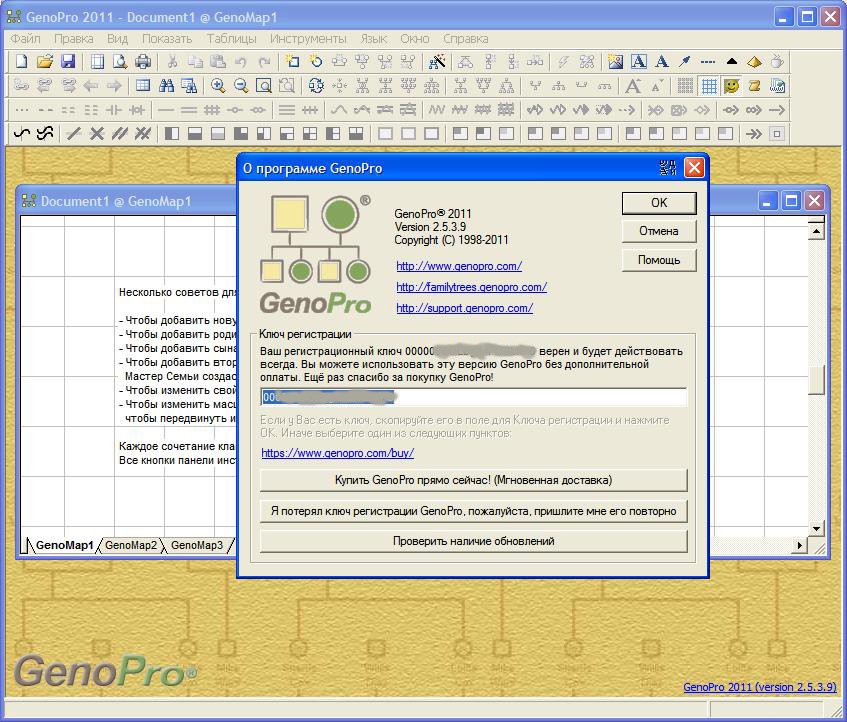Open Find with the binoculars icon

(x=166, y=85)
